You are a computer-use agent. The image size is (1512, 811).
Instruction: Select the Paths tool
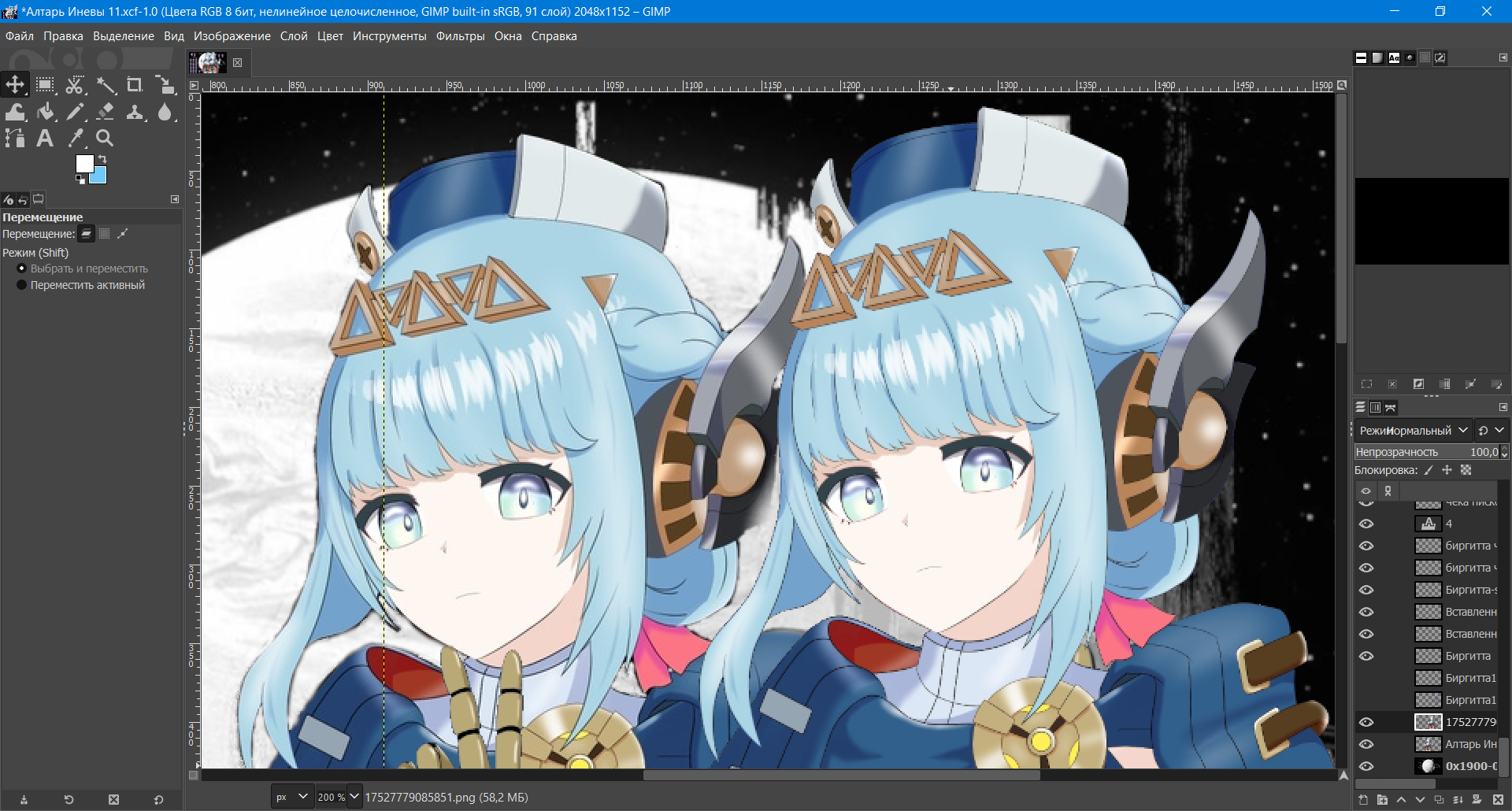tap(15, 139)
